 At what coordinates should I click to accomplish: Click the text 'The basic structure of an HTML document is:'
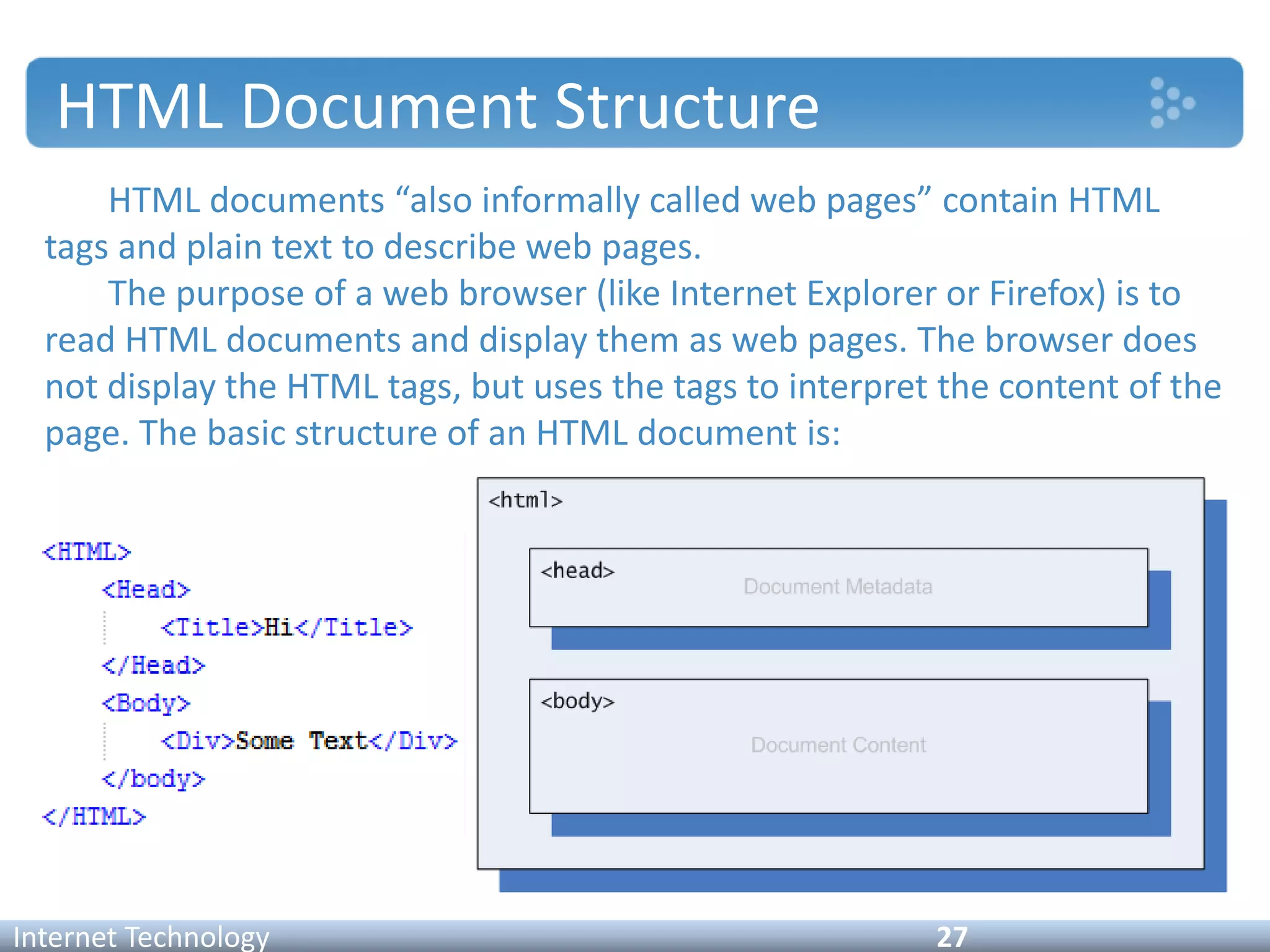[x=490, y=433]
